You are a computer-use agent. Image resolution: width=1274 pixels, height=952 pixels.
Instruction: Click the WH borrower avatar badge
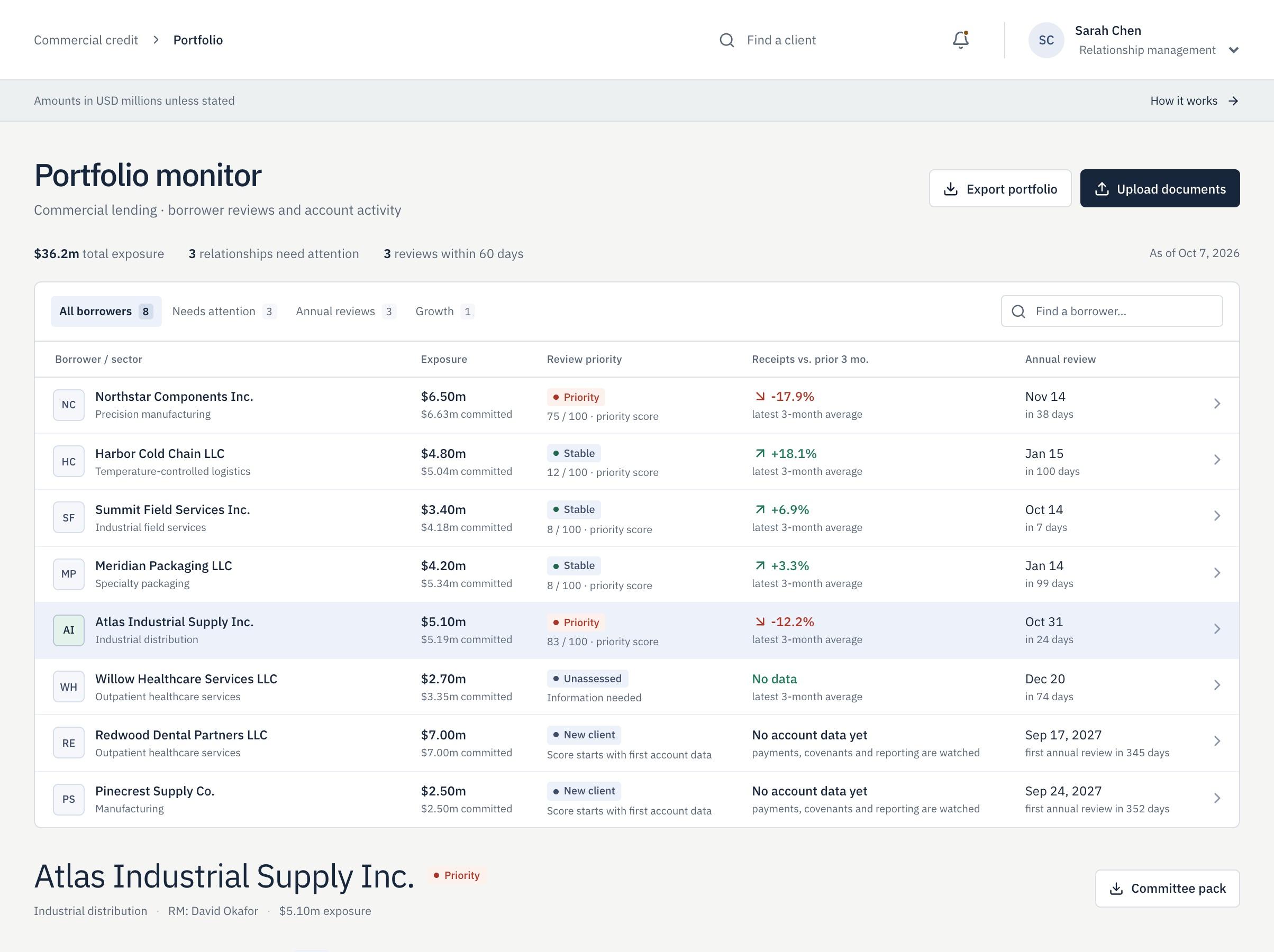[69, 686]
